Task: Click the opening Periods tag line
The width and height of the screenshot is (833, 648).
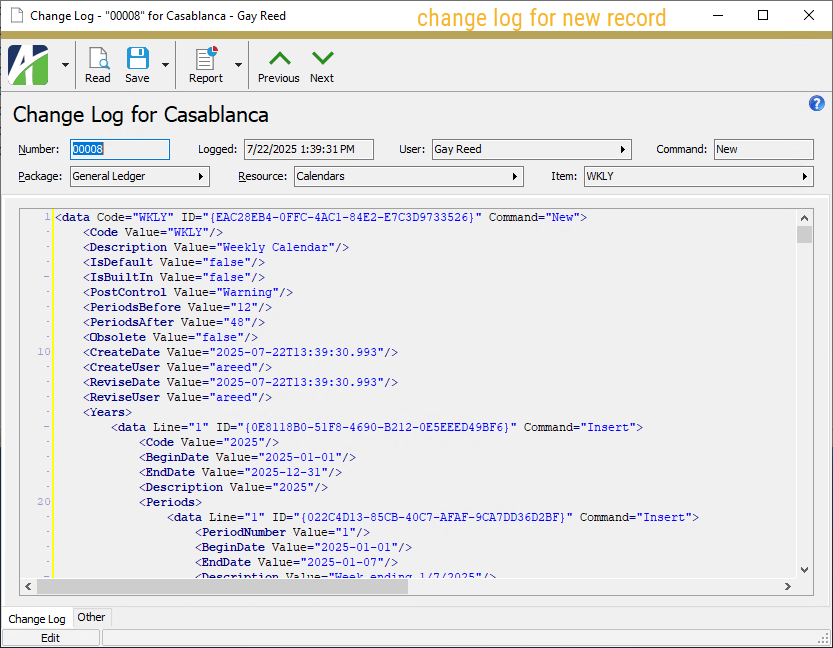Action: coord(171,502)
